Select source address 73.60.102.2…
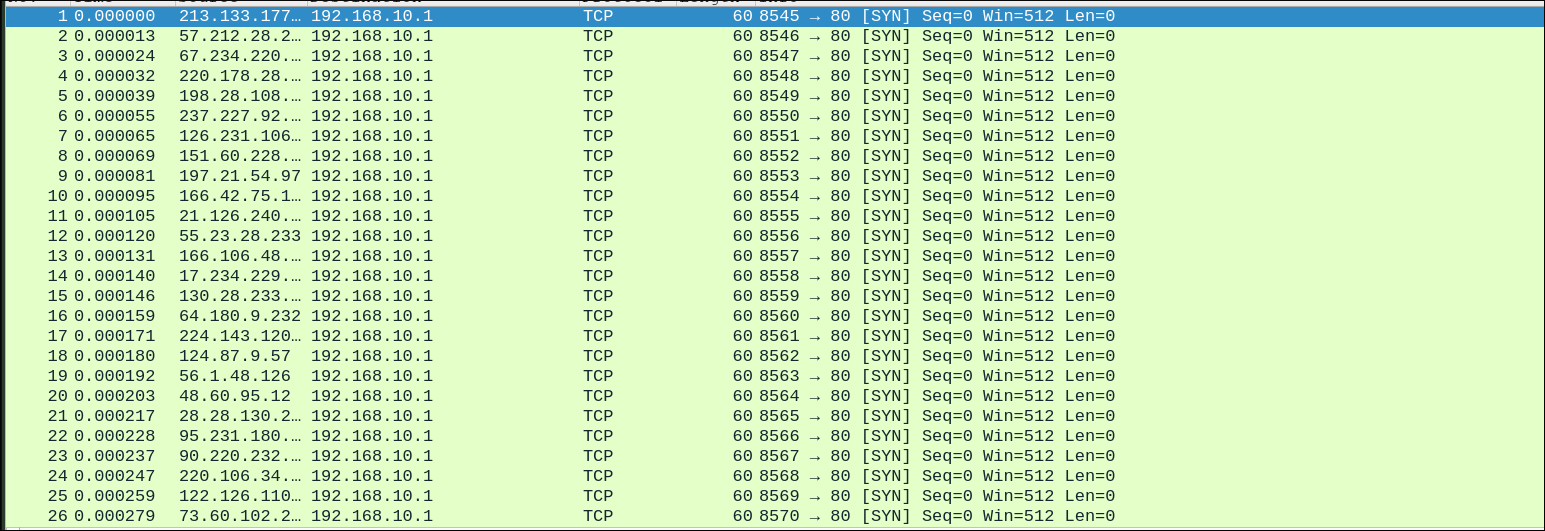Screen dimensions: 1545x531 pos(240,516)
